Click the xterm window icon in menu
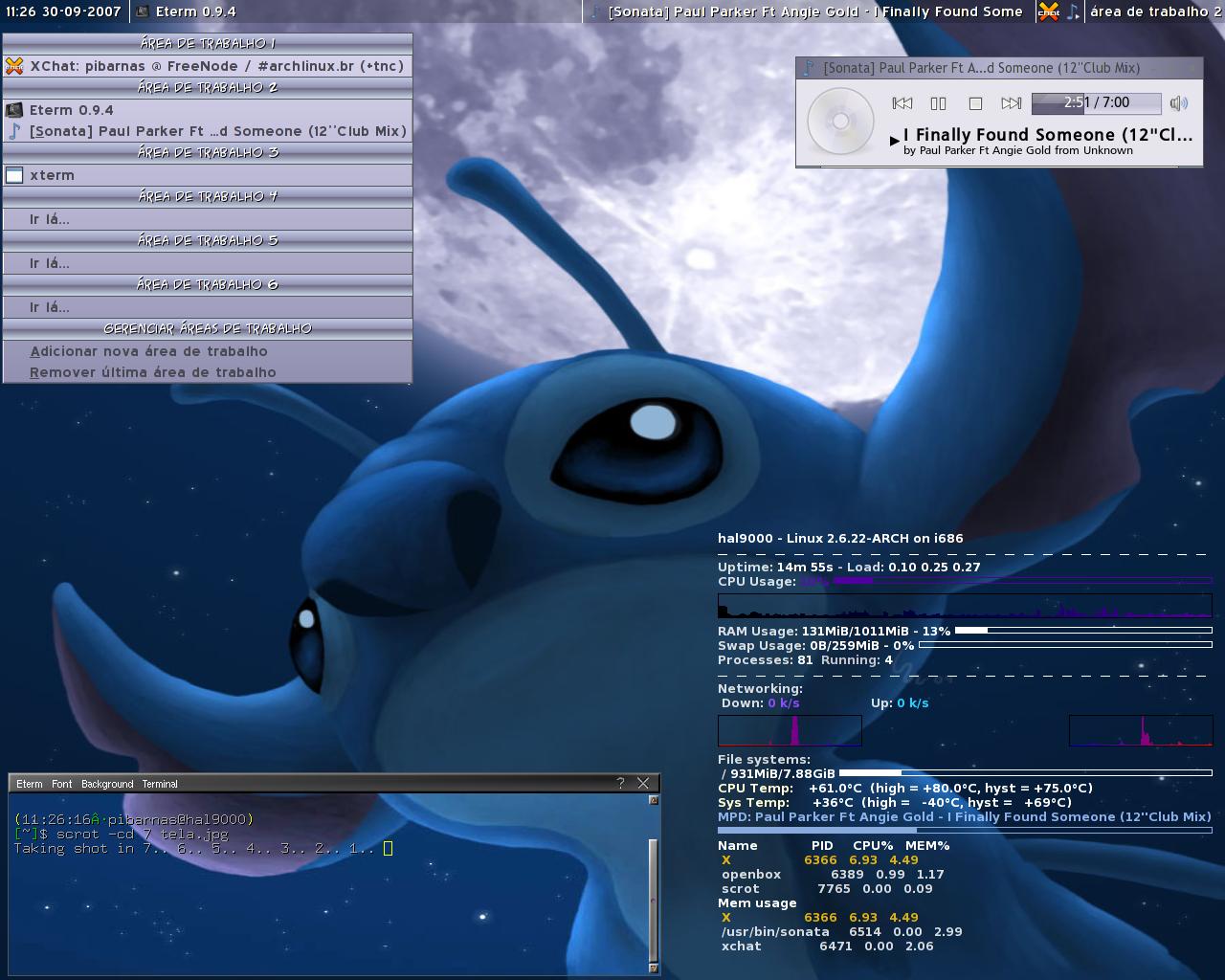The width and height of the screenshot is (1225, 980). (x=14, y=175)
